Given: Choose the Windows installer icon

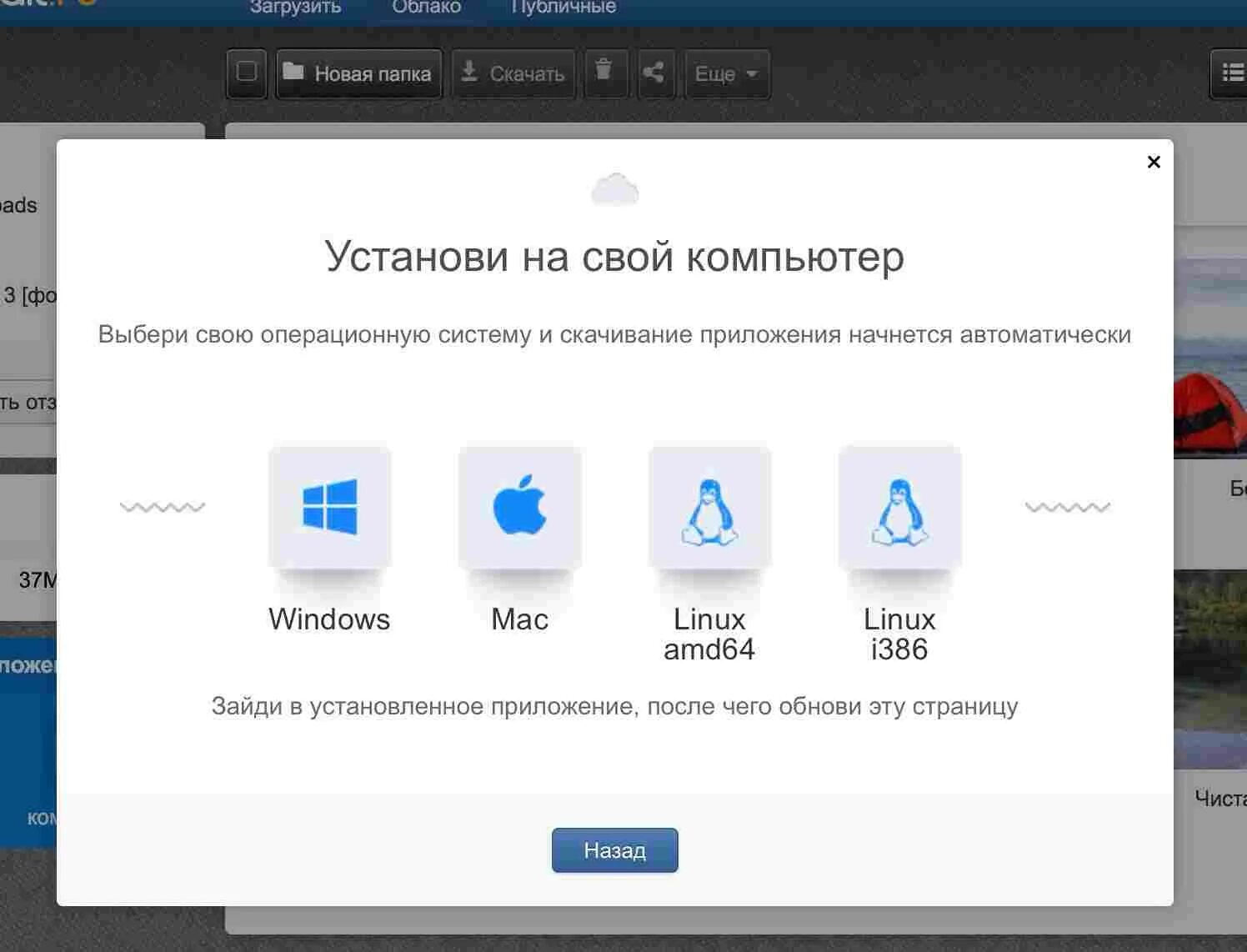Looking at the screenshot, I should [330, 507].
